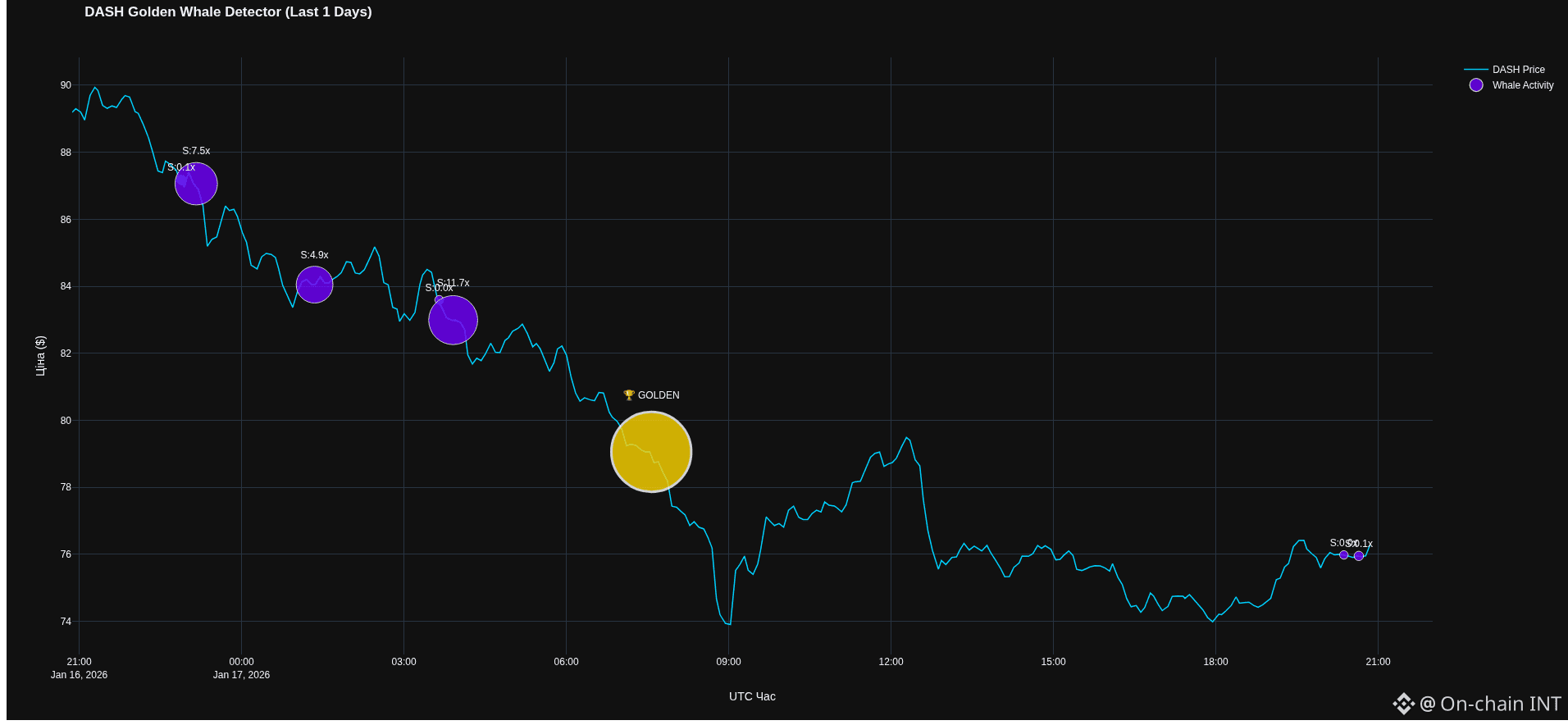Click the 03:00 x-axis tick label
This screenshot has width=1568, height=725.
pyautogui.click(x=403, y=662)
